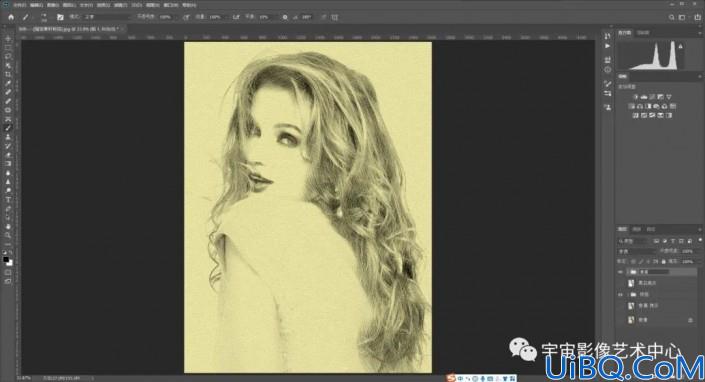This screenshot has width=705, height=382.
Task: Open the Adjustments panel menu
Action: click(700, 76)
